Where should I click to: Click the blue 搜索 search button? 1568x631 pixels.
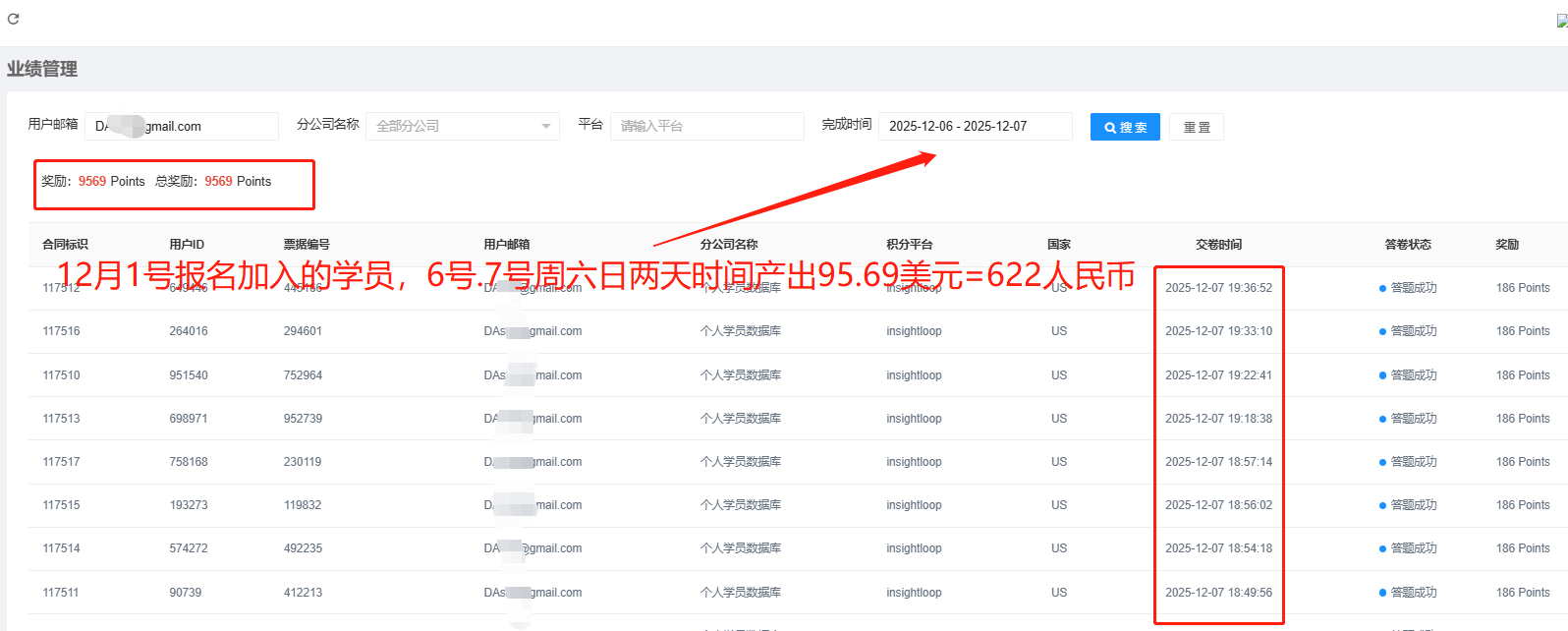[x=1125, y=127]
